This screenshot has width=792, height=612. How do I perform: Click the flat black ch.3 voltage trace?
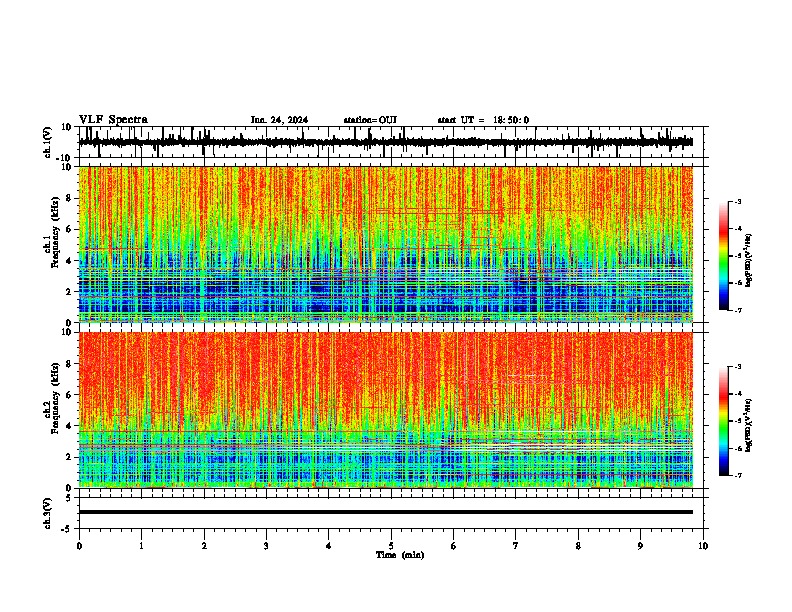coord(386,512)
